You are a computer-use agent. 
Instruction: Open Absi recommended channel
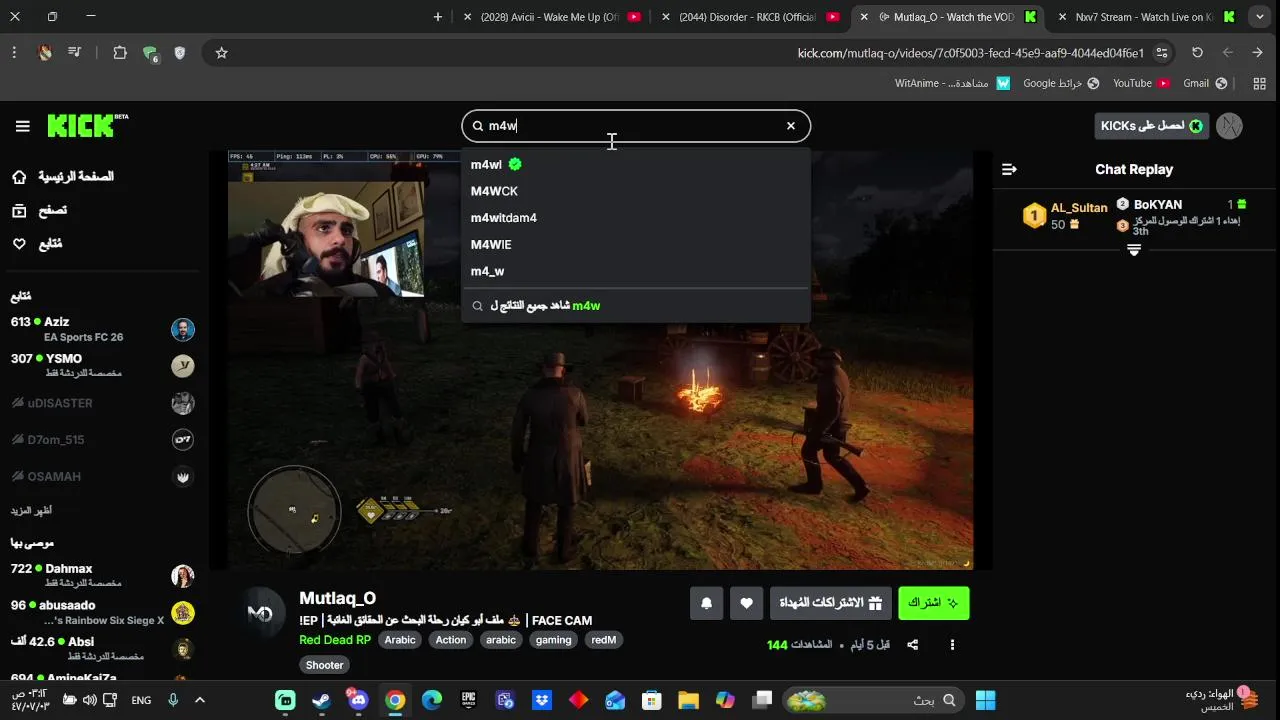[x=102, y=649]
